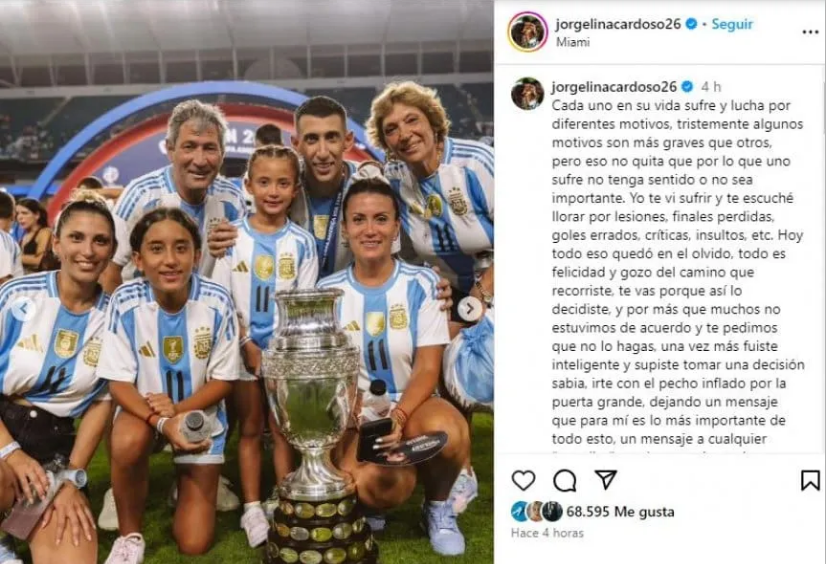
Task: Click verified badge in header username
Action: pos(691,24)
